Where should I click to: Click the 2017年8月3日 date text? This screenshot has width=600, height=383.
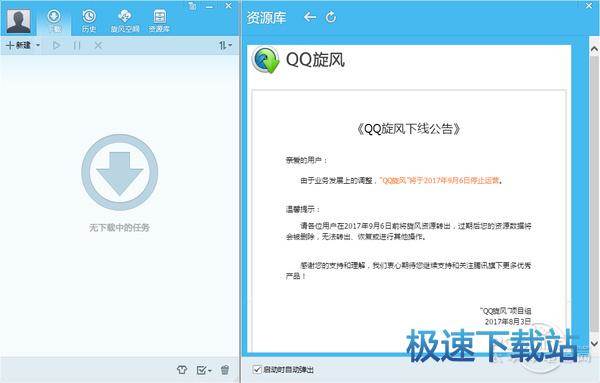tap(508, 321)
